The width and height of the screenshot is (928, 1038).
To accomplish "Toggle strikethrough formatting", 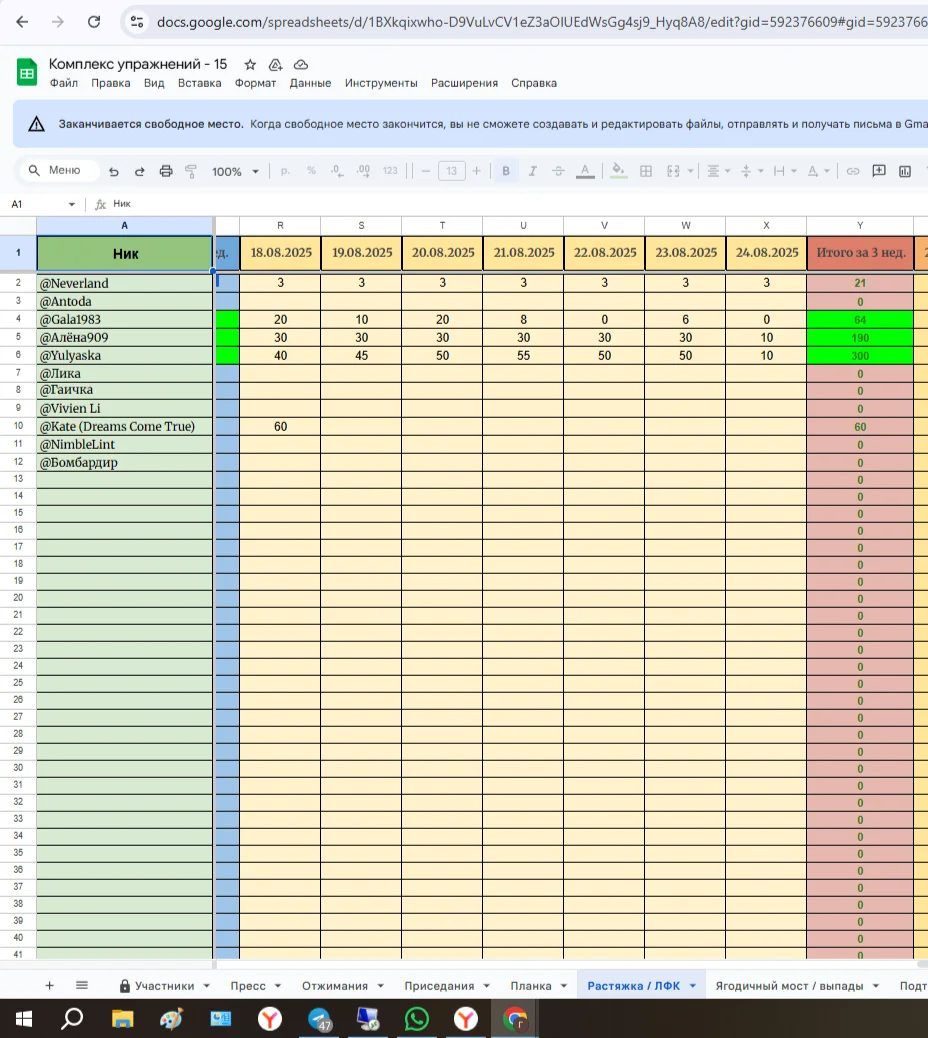I will (558, 171).
